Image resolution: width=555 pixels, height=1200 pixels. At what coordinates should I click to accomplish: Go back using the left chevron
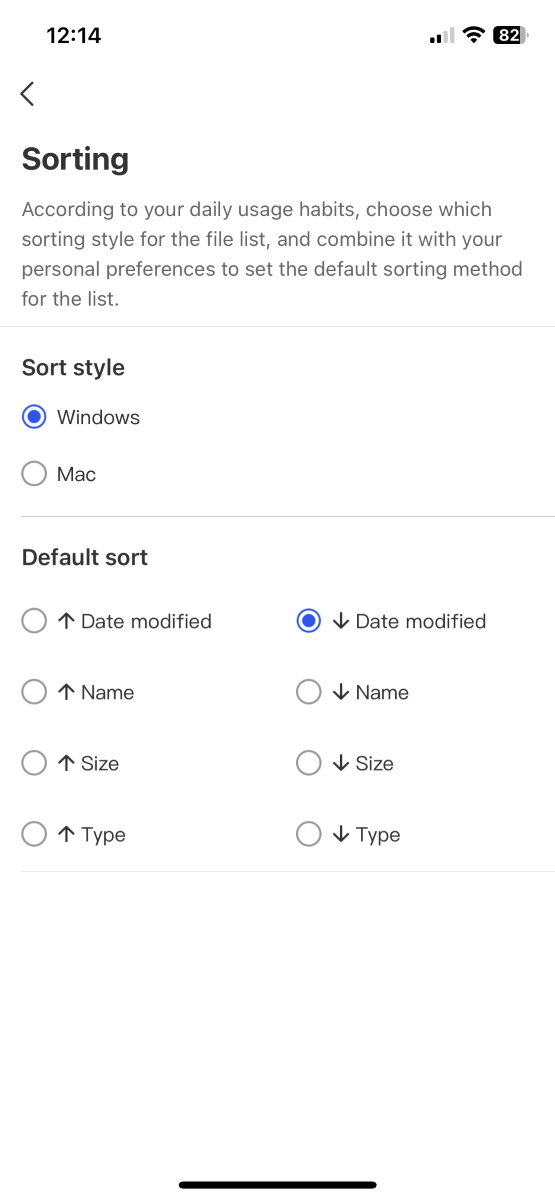coord(27,94)
